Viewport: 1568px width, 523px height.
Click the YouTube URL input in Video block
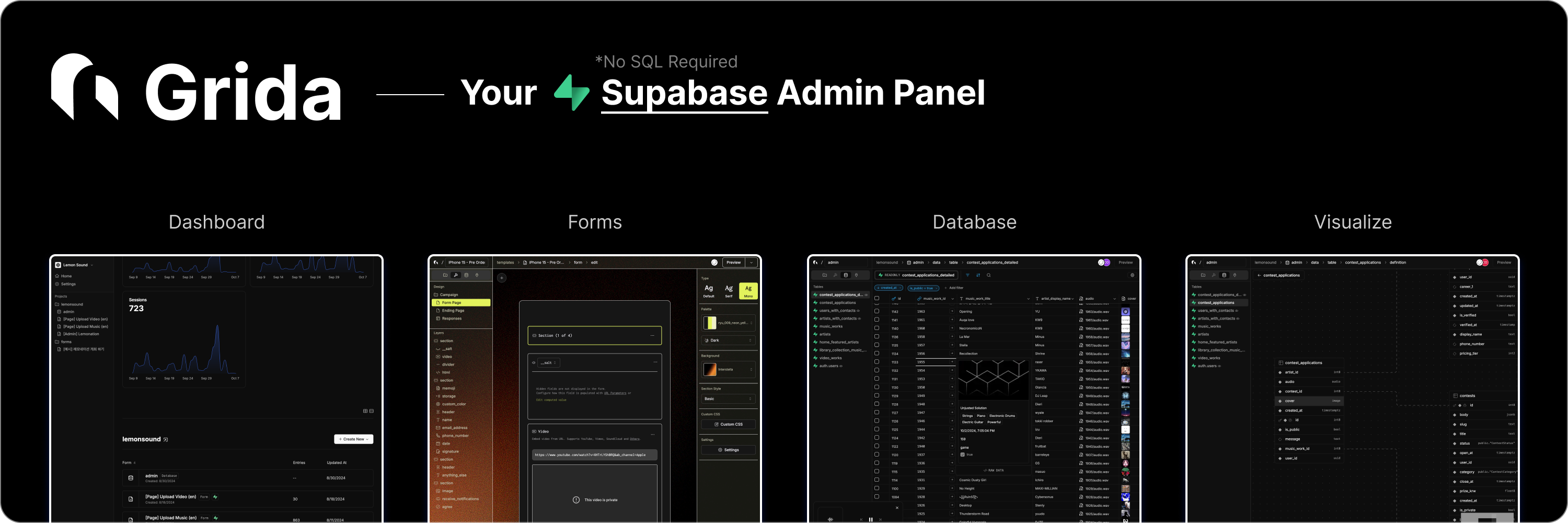(595, 455)
